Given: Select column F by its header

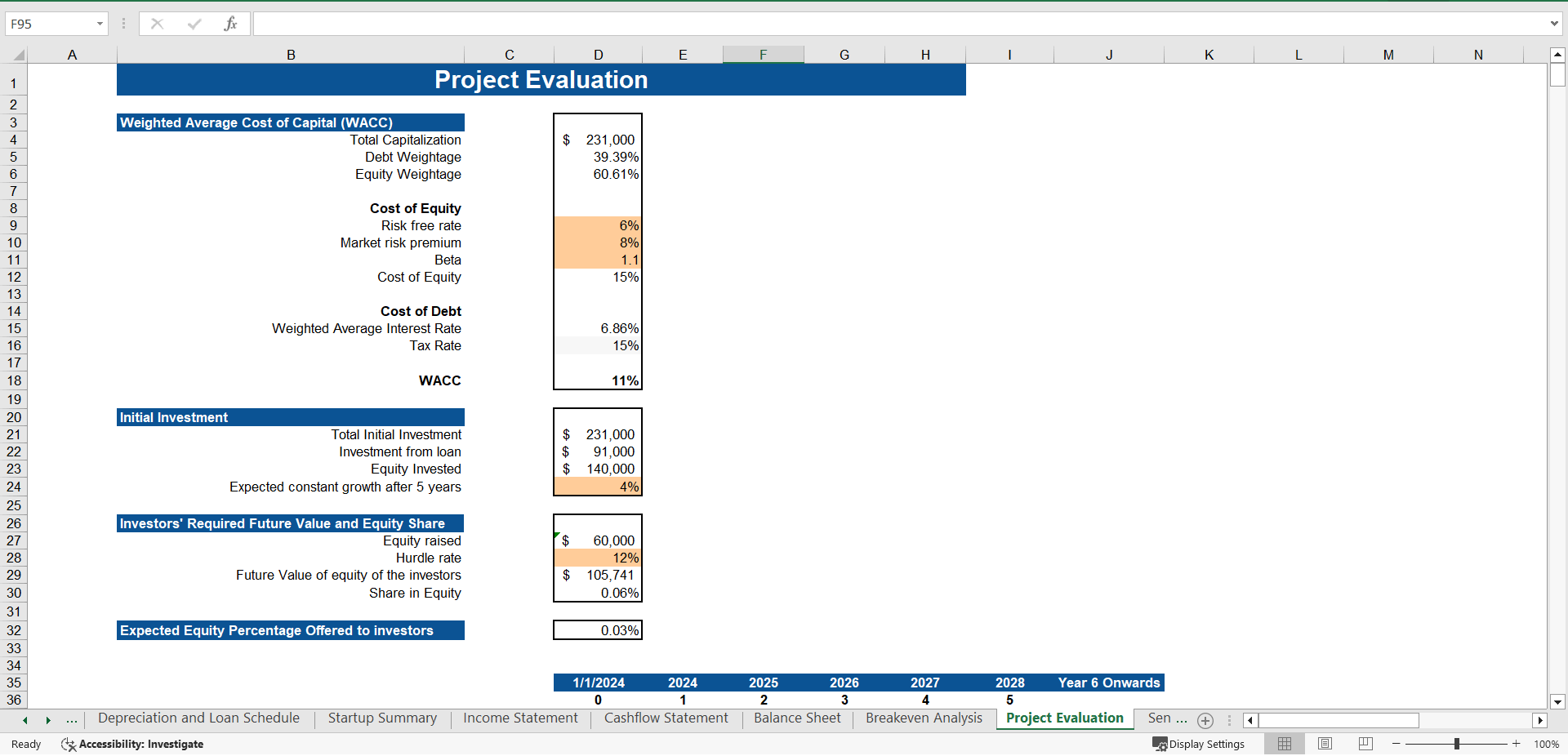Looking at the screenshot, I should pyautogui.click(x=763, y=54).
